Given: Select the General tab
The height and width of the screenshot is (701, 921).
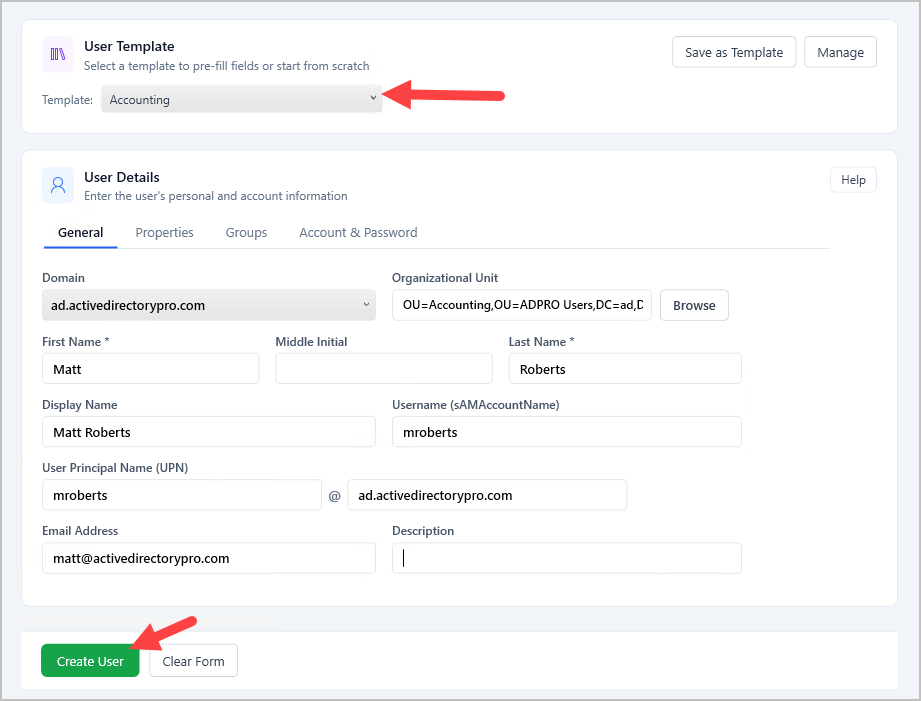Looking at the screenshot, I should tap(80, 232).
